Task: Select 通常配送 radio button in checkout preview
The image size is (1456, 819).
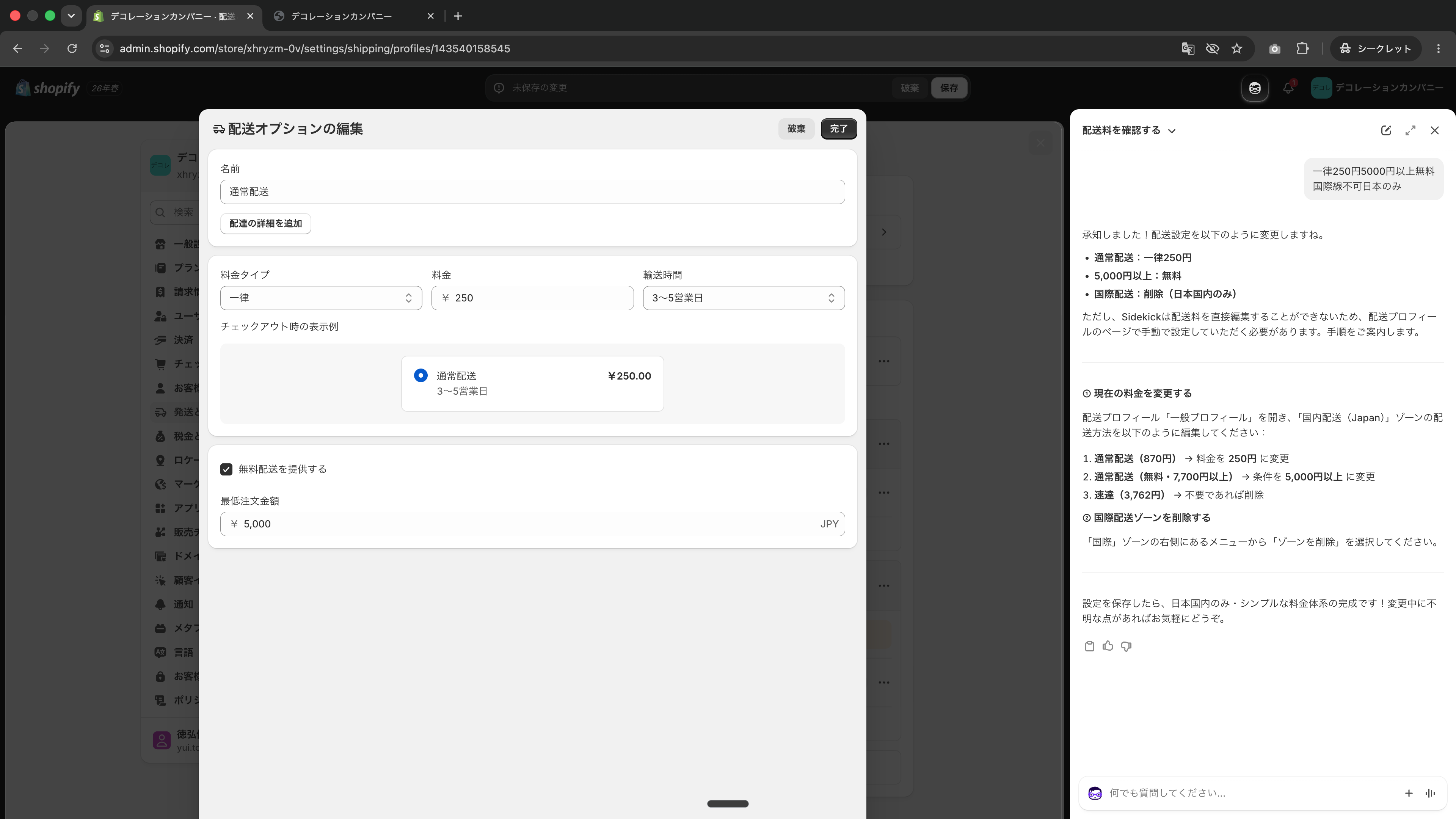Action: tap(420, 375)
